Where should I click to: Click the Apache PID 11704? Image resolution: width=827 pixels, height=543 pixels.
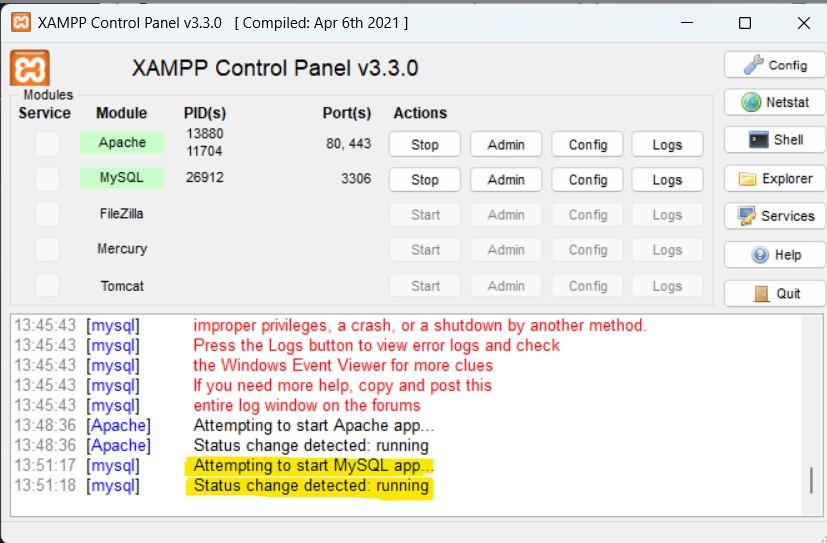coord(205,151)
